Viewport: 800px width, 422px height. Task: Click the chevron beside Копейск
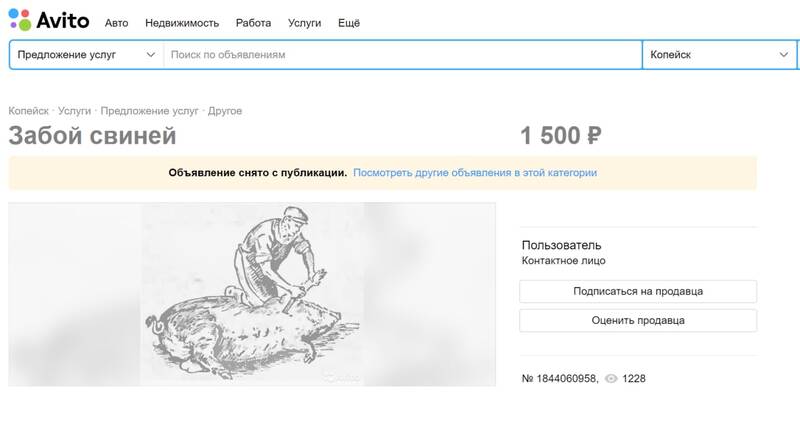[x=784, y=55]
